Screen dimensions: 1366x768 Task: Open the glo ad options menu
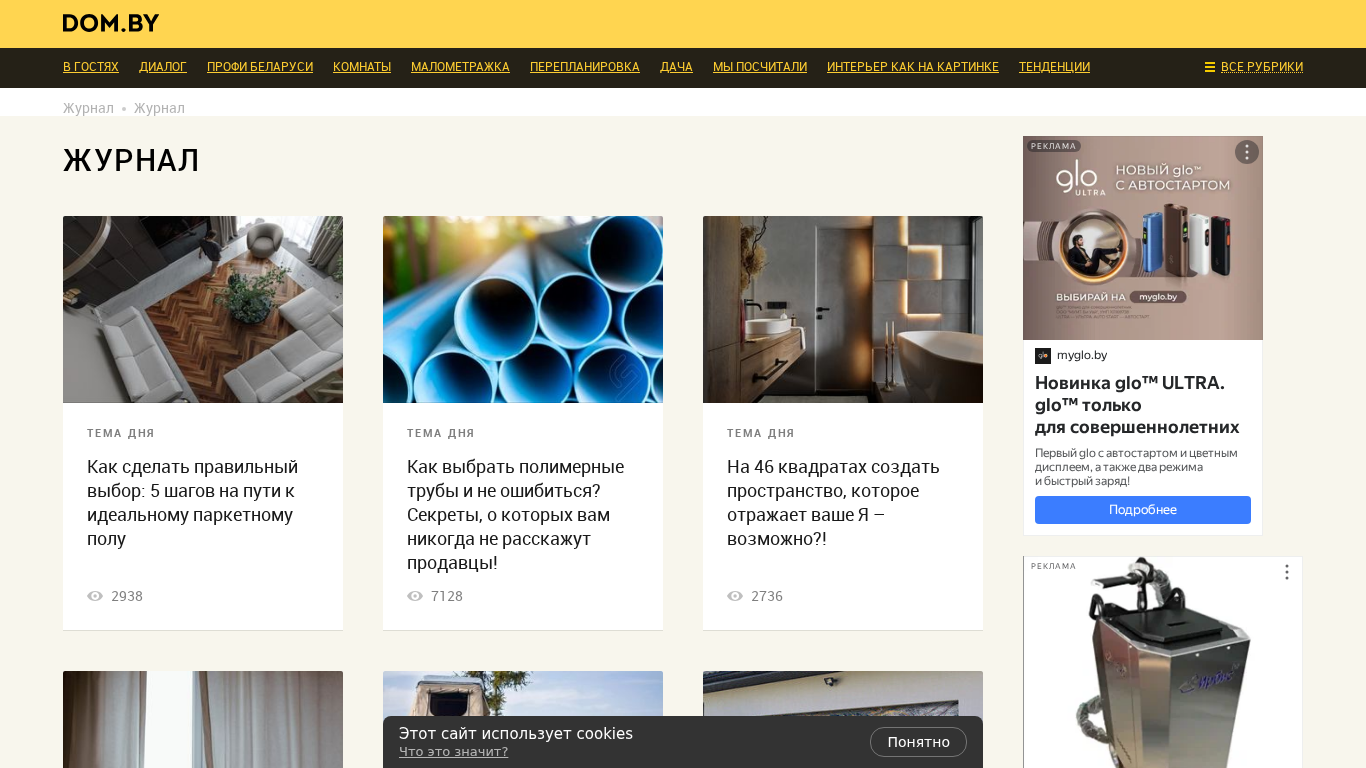(1246, 152)
